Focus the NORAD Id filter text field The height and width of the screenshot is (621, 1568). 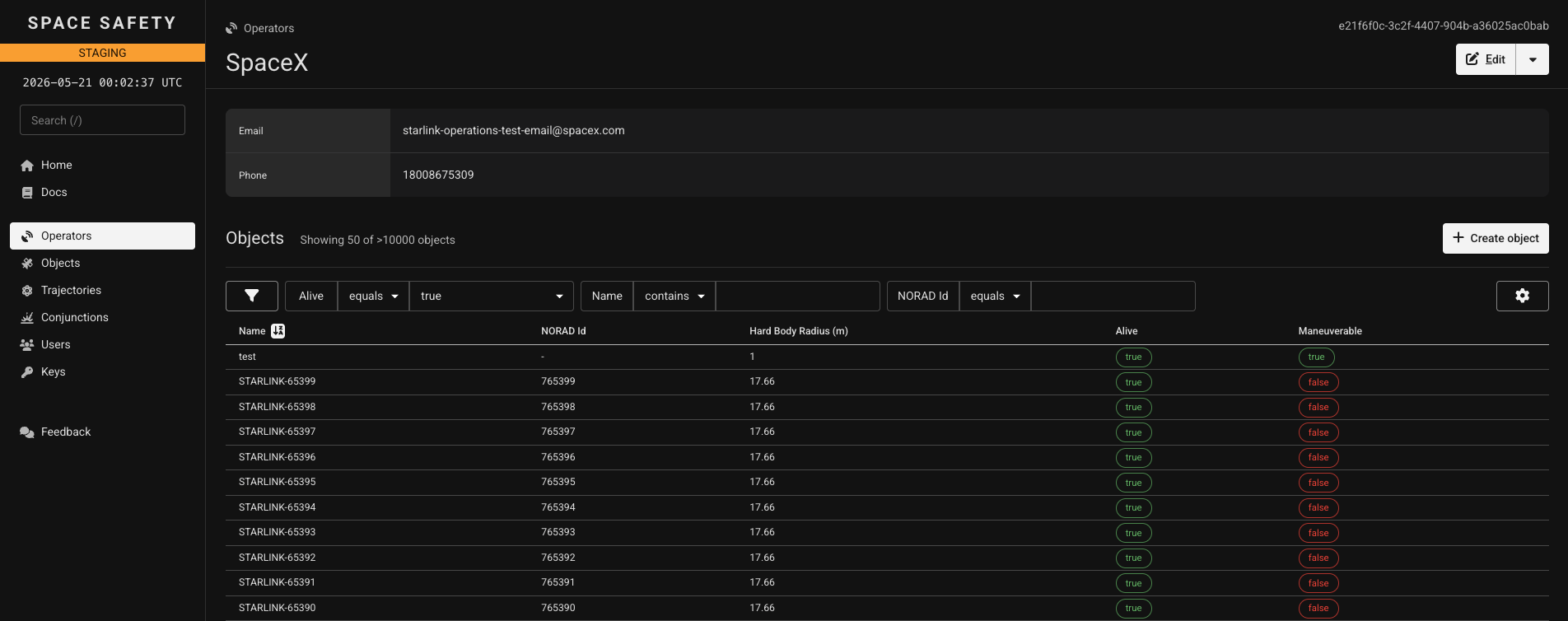coord(1113,296)
